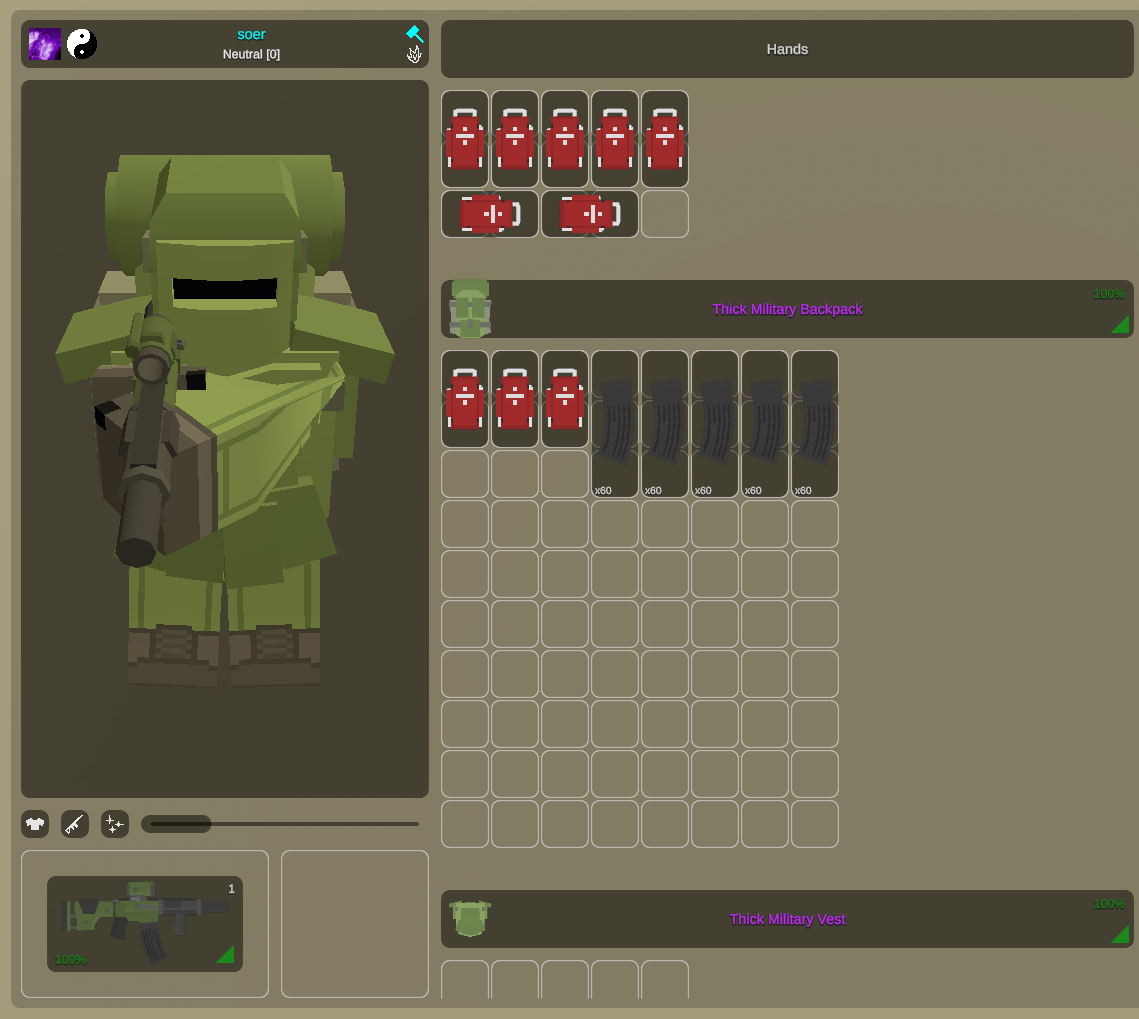
Task: Select the fifth x60 magazine in backpack
Action: point(815,424)
